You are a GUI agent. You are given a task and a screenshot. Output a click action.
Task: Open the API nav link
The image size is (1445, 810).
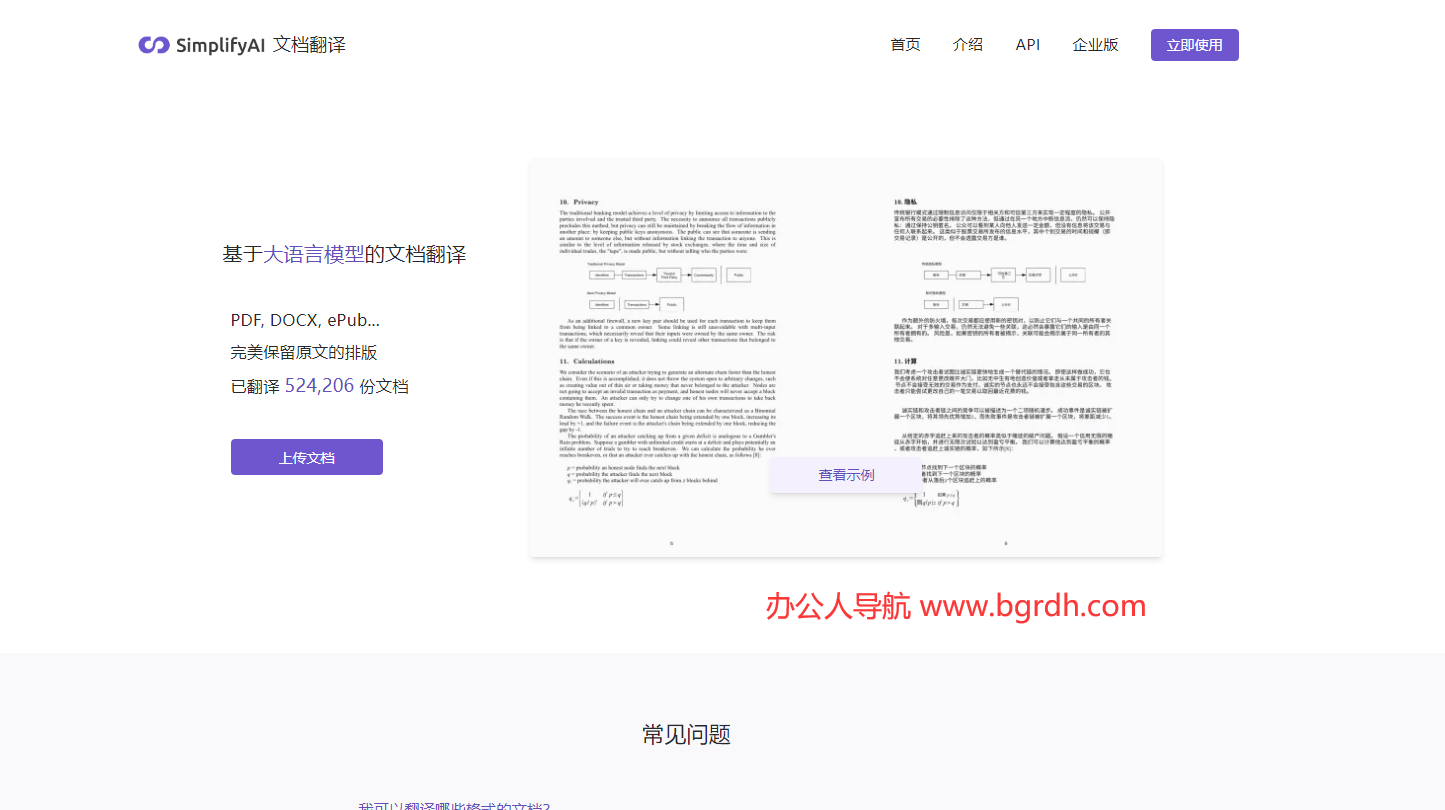(x=1027, y=45)
